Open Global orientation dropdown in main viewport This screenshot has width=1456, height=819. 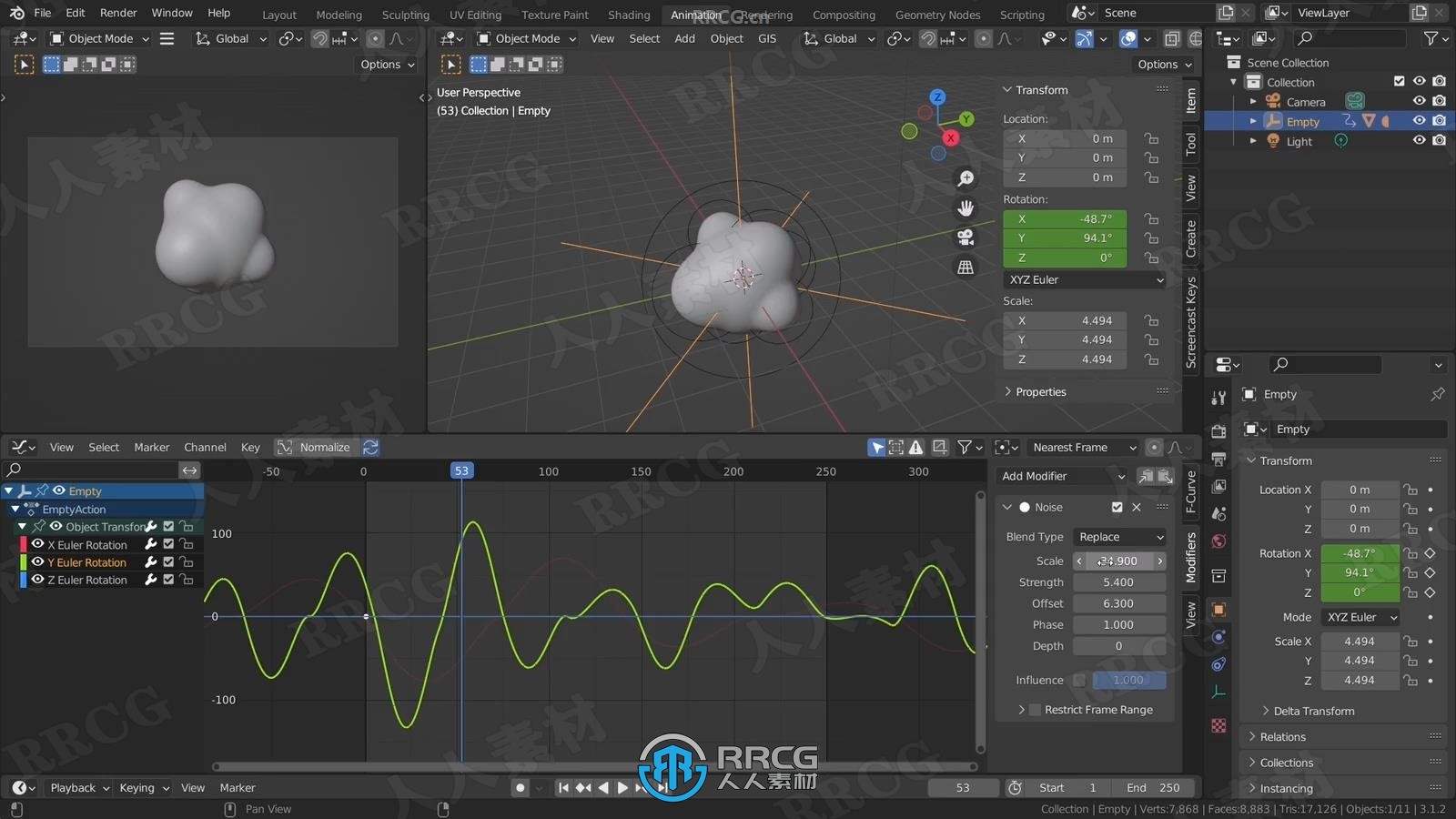point(839,38)
